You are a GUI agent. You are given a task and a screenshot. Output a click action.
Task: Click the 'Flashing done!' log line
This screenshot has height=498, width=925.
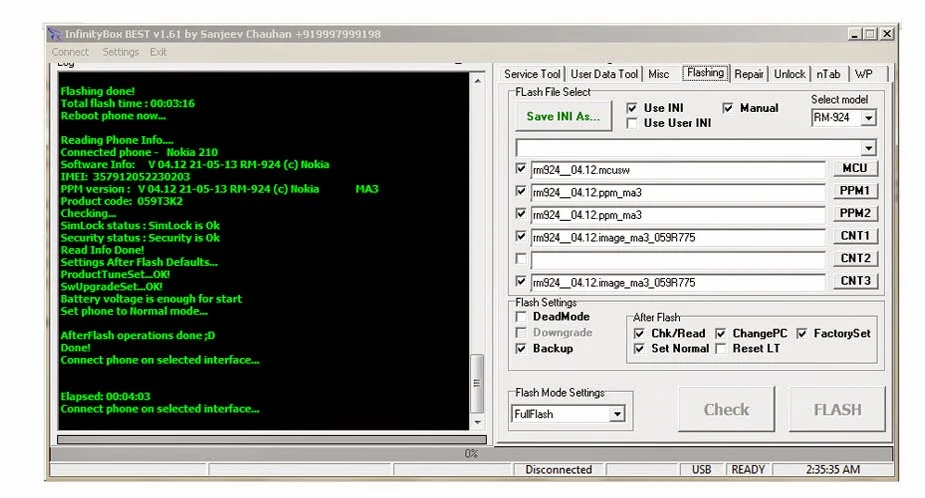click(97, 91)
